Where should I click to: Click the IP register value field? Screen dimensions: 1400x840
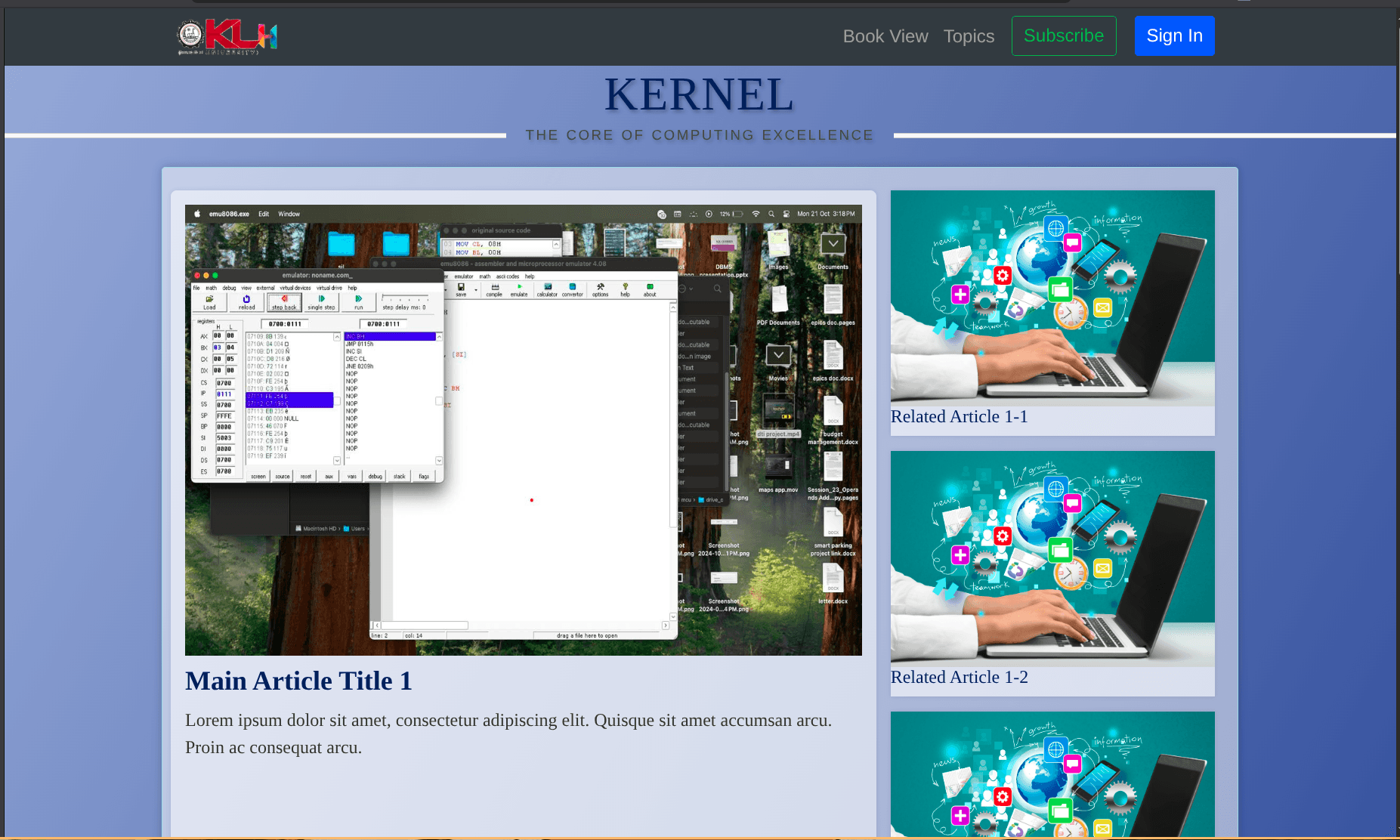pos(224,393)
